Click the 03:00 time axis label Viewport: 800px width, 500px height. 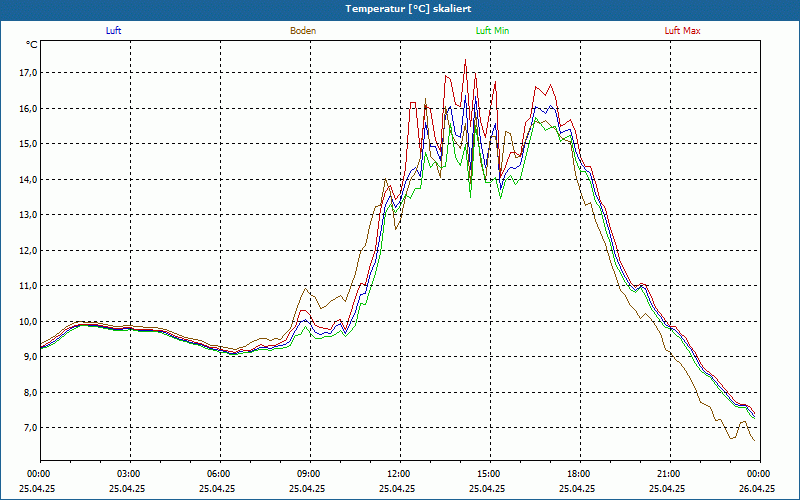pos(131,474)
